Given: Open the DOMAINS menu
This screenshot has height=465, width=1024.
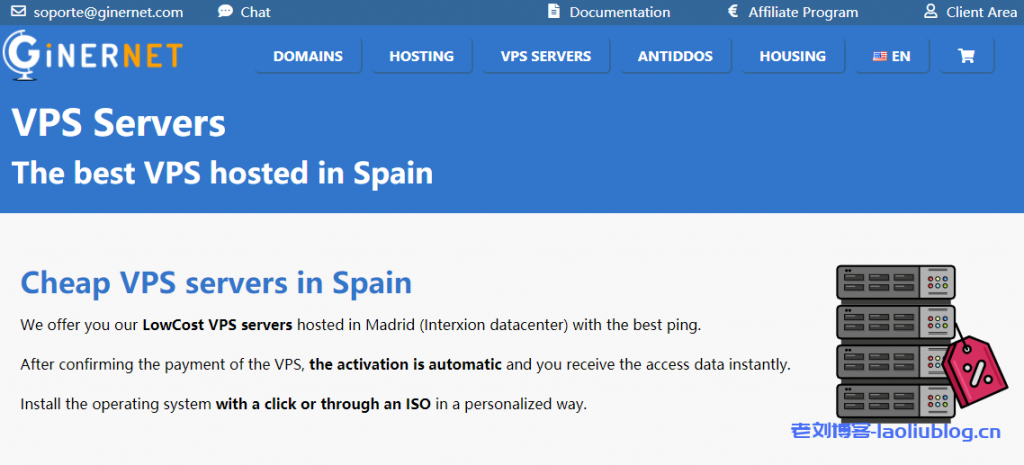Looking at the screenshot, I should tap(308, 56).
